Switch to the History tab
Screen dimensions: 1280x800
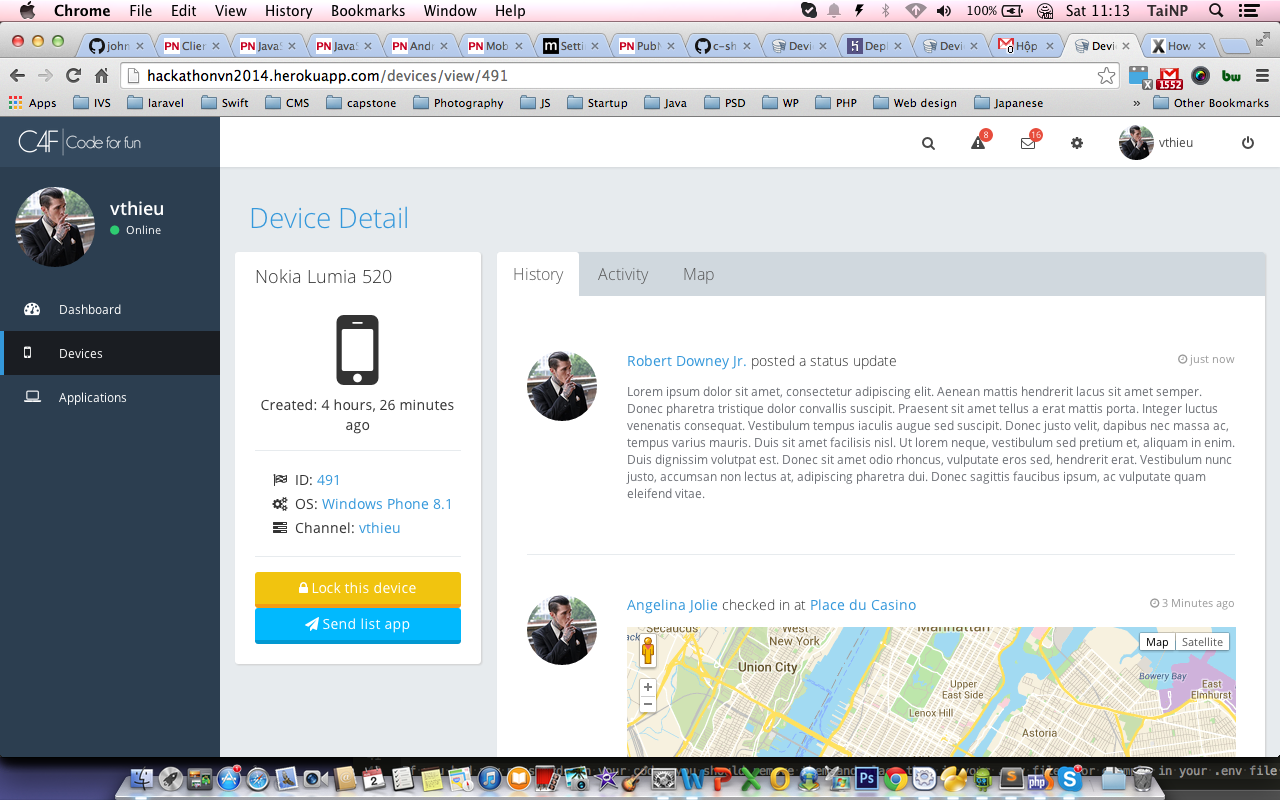[x=538, y=274]
